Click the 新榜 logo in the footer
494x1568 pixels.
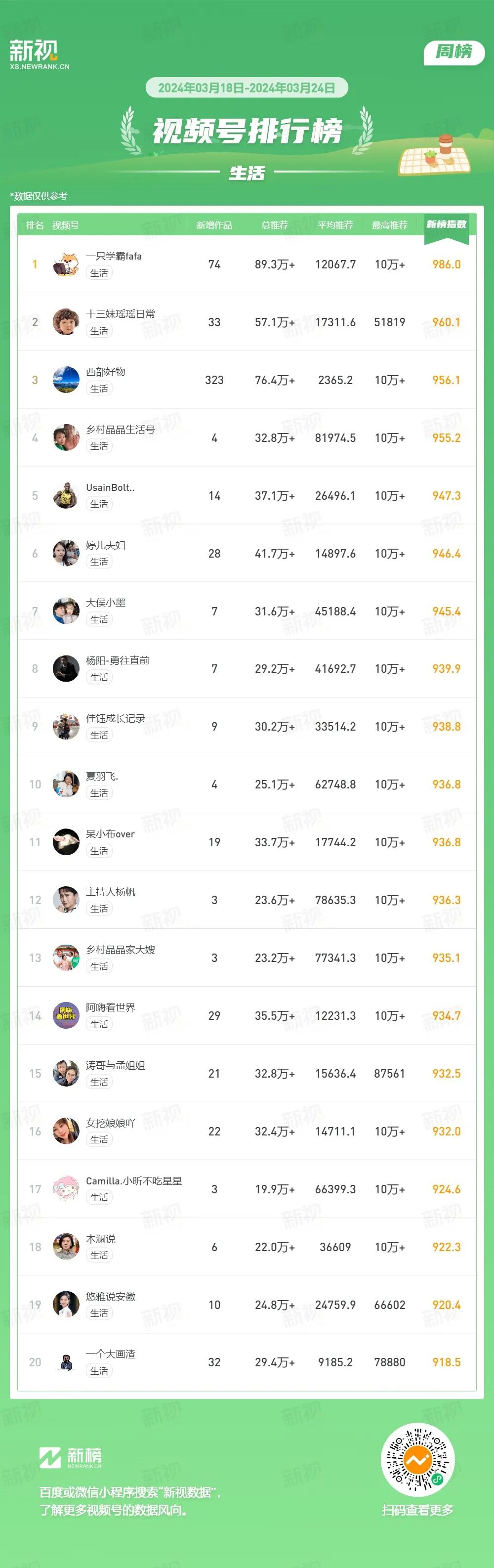pyautogui.click(x=70, y=1458)
